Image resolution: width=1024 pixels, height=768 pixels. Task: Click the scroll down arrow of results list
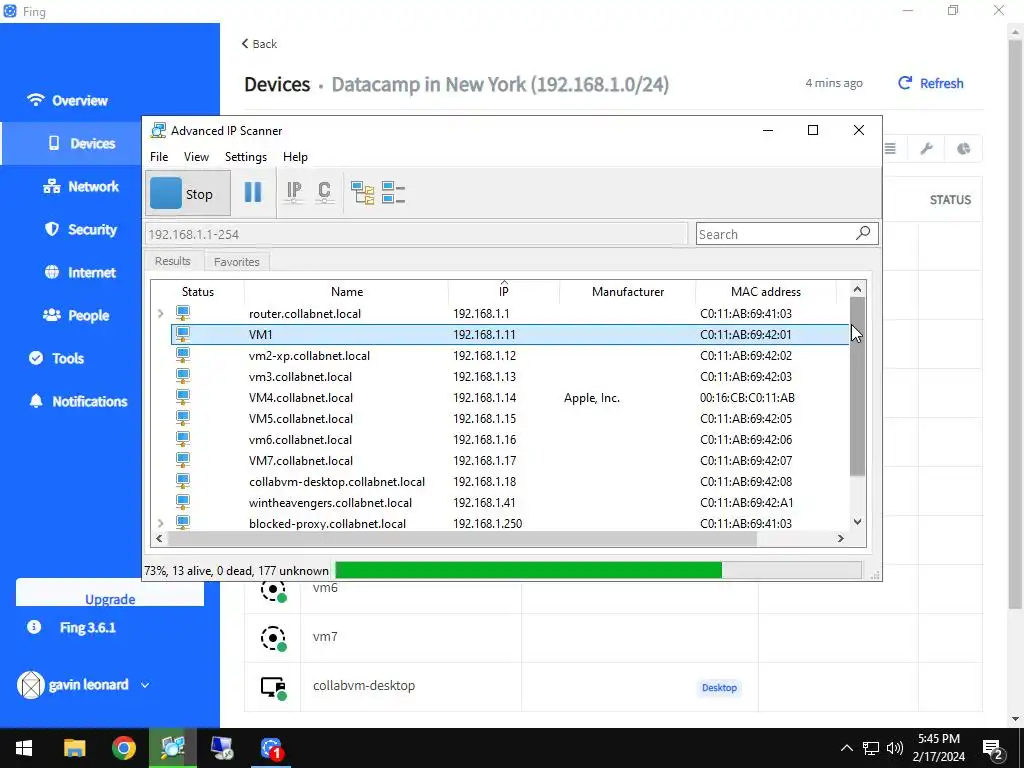pyautogui.click(x=857, y=522)
